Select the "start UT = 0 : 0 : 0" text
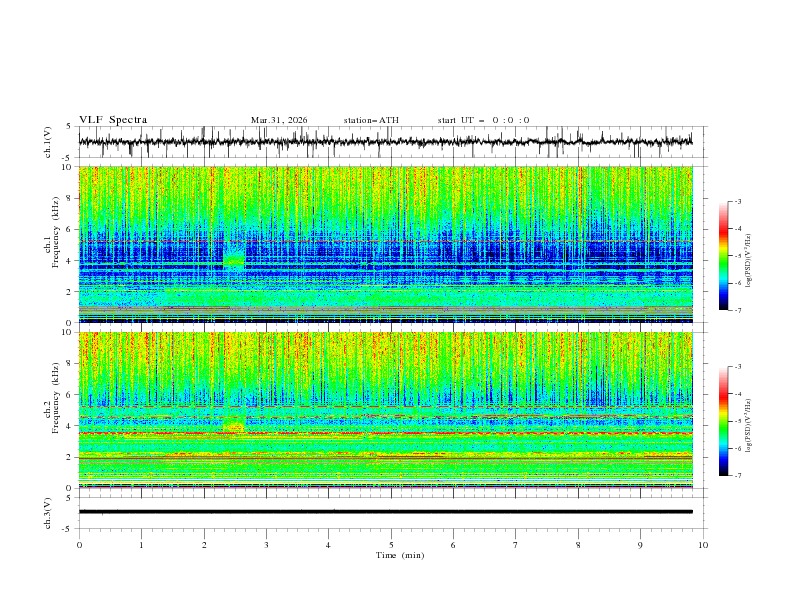792x612 pixels. (483, 120)
